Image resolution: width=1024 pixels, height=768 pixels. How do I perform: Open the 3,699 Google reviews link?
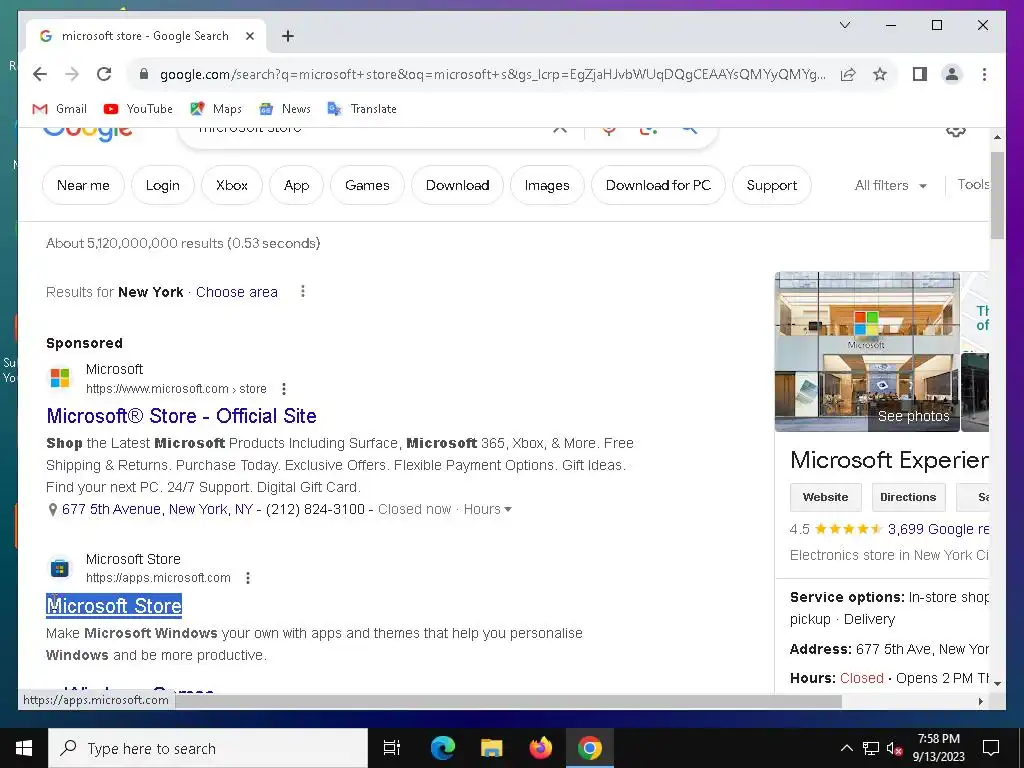(x=938, y=529)
